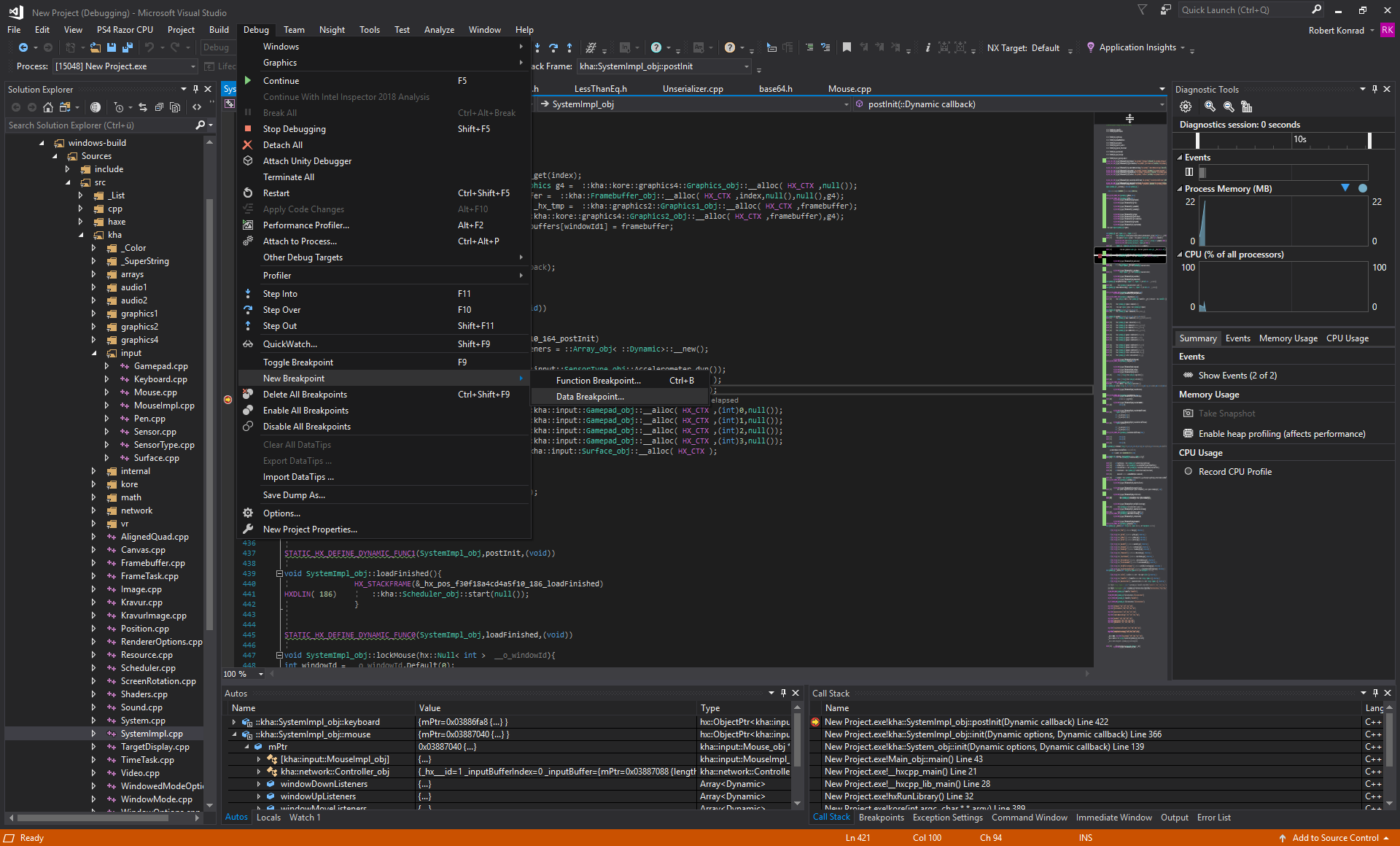Click the Save floppy disk icon
1400x846 pixels.
(x=112, y=47)
